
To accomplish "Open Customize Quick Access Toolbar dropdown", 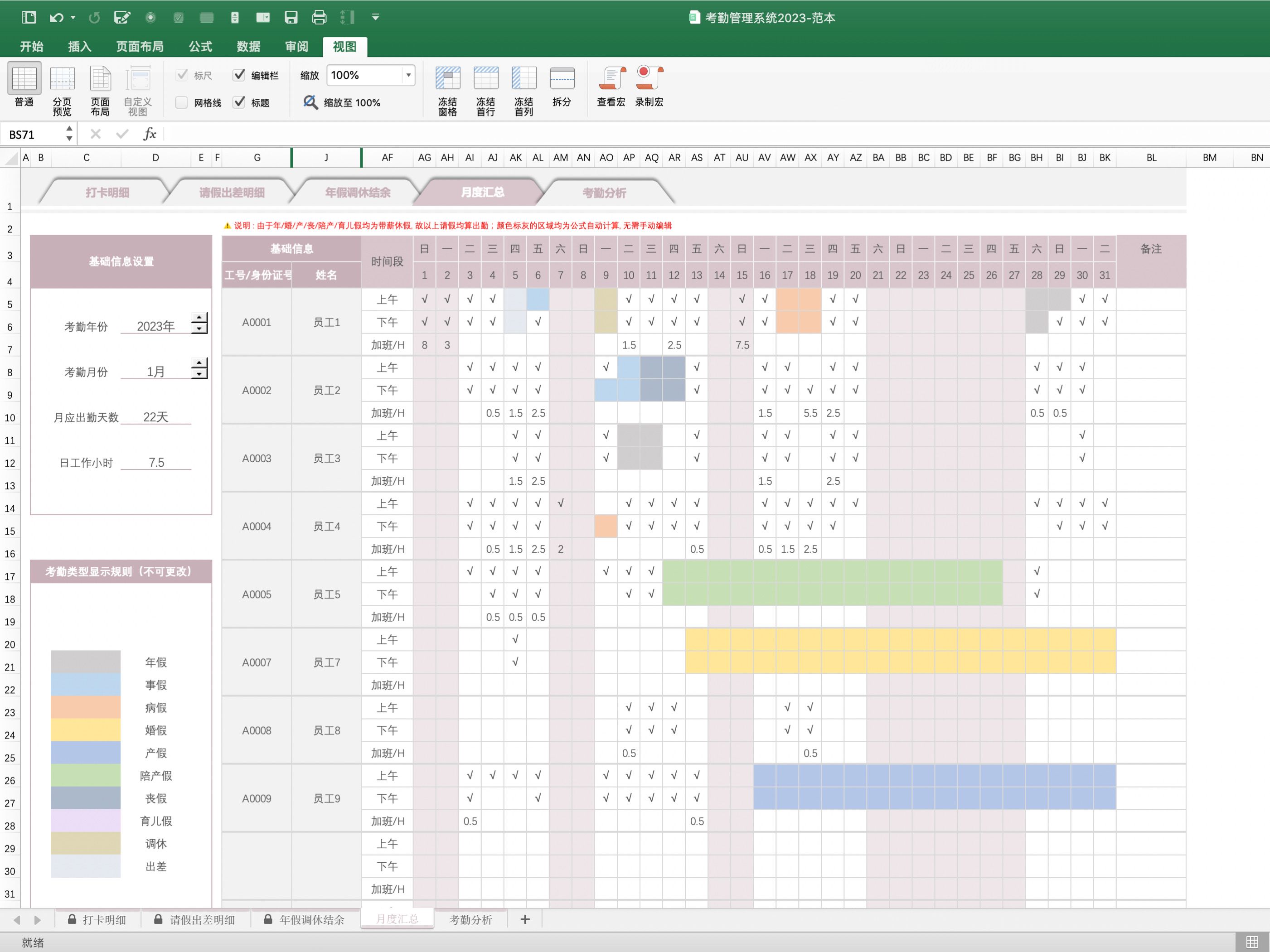I will pyautogui.click(x=375, y=17).
